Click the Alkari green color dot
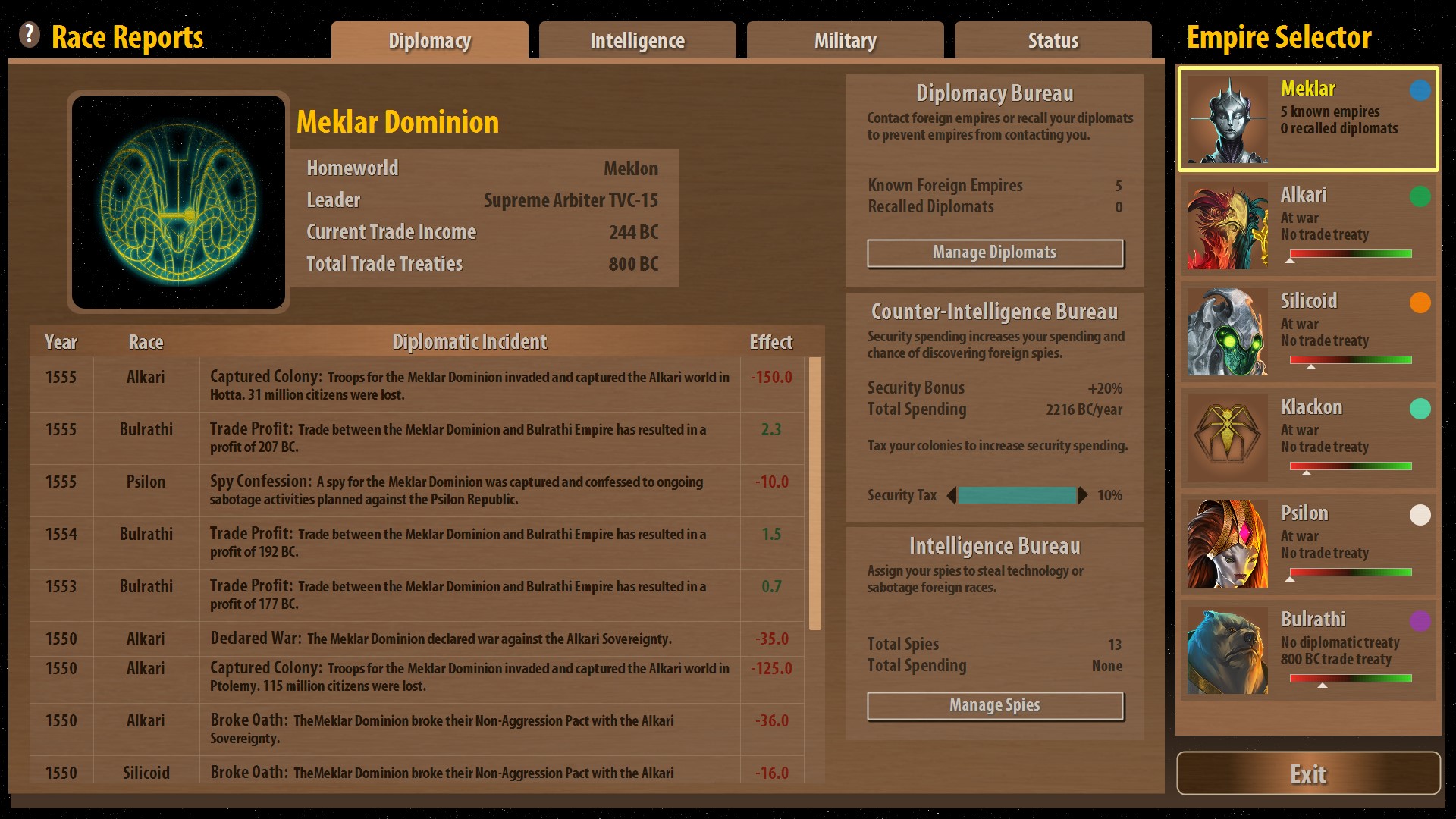Image resolution: width=1456 pixels, height=819 pixels. (x=1420, y=196)
